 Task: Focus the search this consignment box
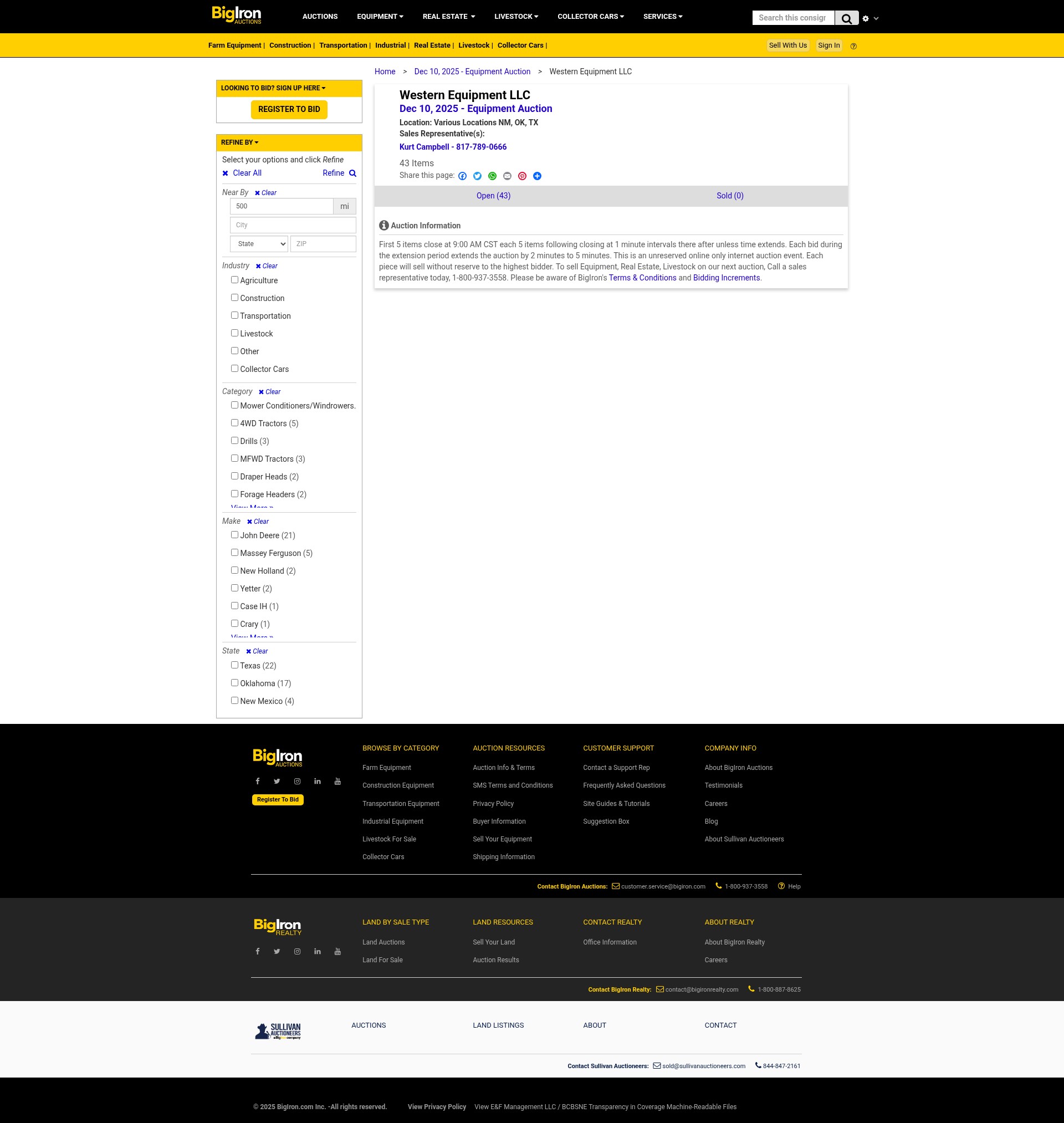click(x=794, y=18)
